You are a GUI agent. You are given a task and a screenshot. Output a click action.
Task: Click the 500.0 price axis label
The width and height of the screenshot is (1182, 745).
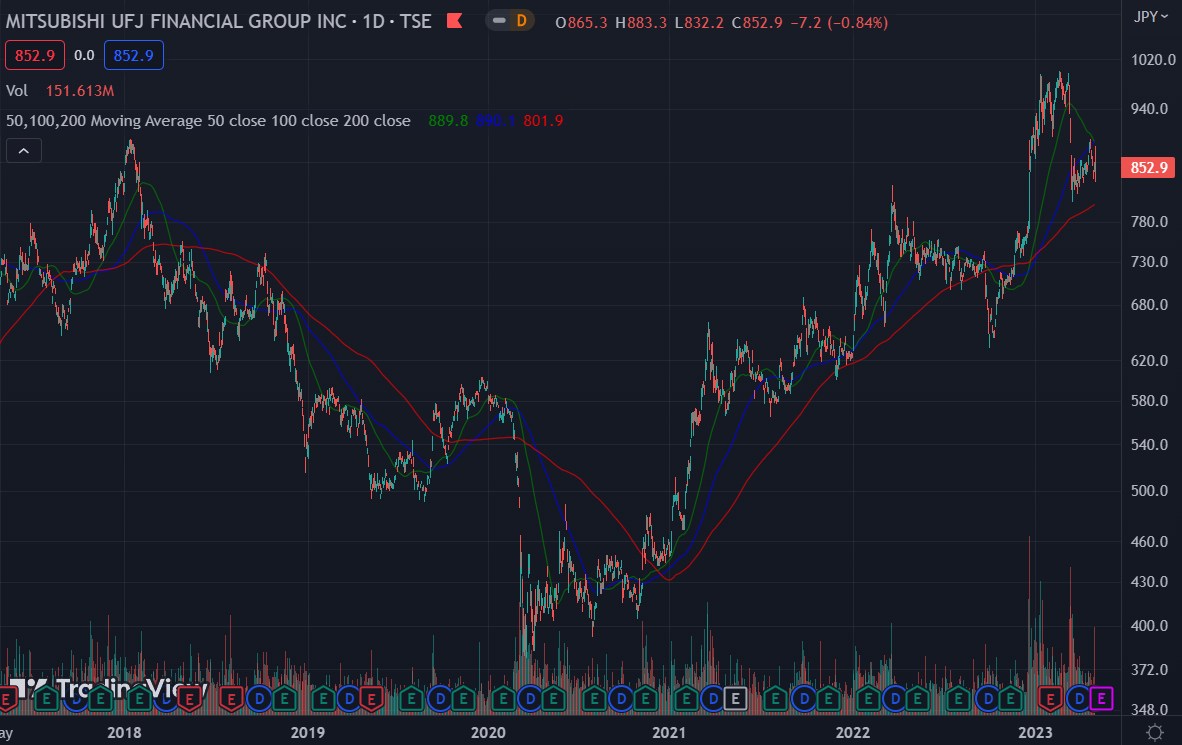pos(1150,490)
